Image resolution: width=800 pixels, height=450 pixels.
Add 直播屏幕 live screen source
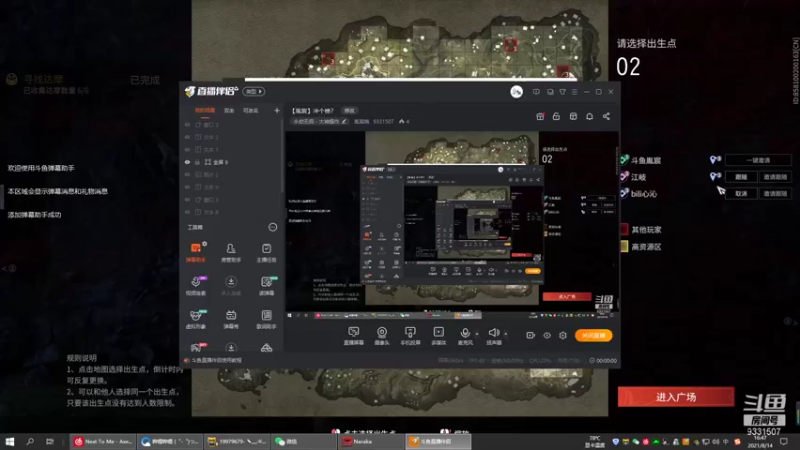click(x=353, y=336)
